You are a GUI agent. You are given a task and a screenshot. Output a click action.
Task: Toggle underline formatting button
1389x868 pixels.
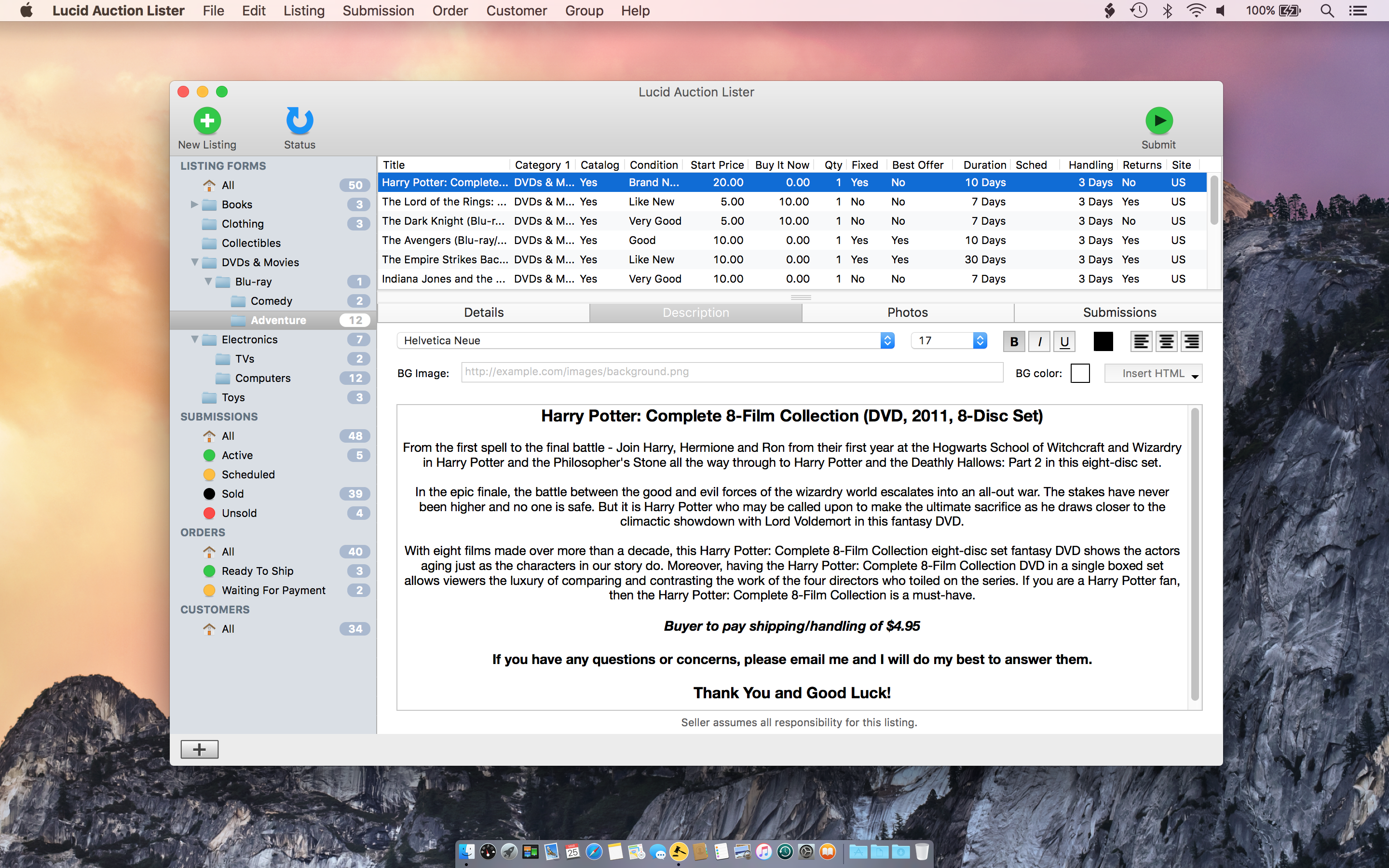[x=1064, y=341]
